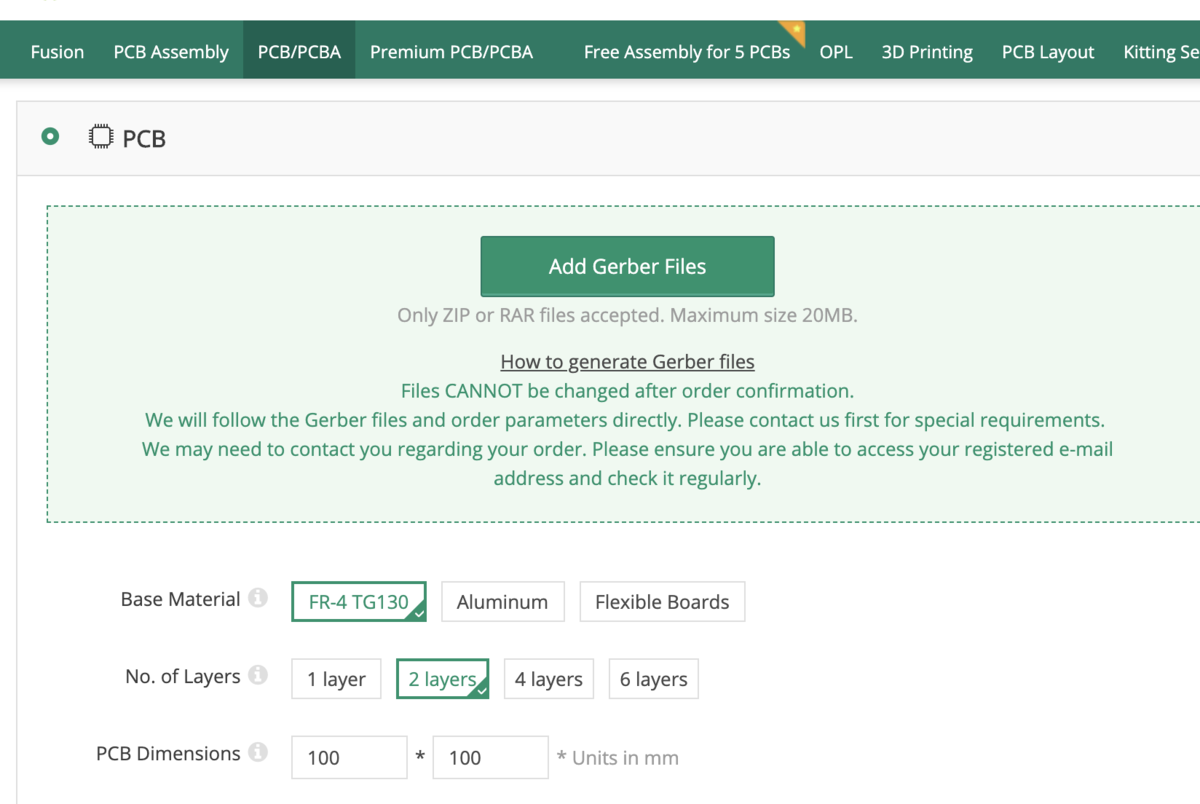Click the 'Base Material' label
Screen dimensions: 1200x804
point(180,599)
